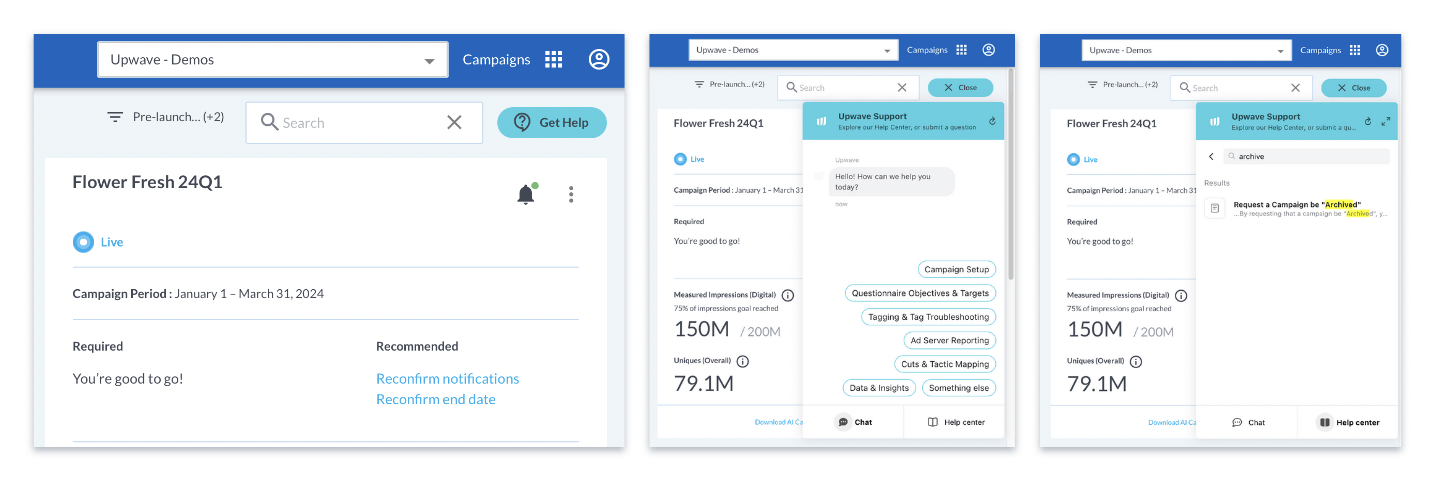
Task: Clear search with the X in the right panel
Action: tap(1294, 88)
